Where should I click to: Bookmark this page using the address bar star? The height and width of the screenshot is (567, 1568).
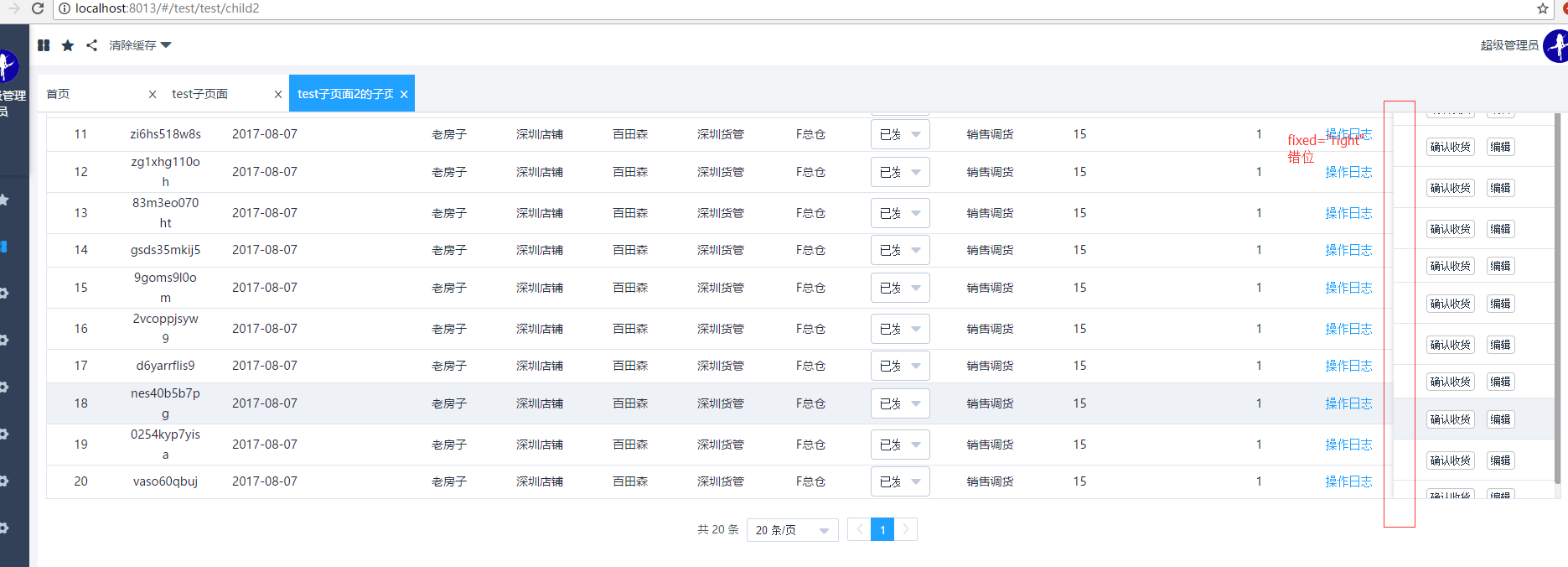pyautogui.click(x=1543, y=8)
